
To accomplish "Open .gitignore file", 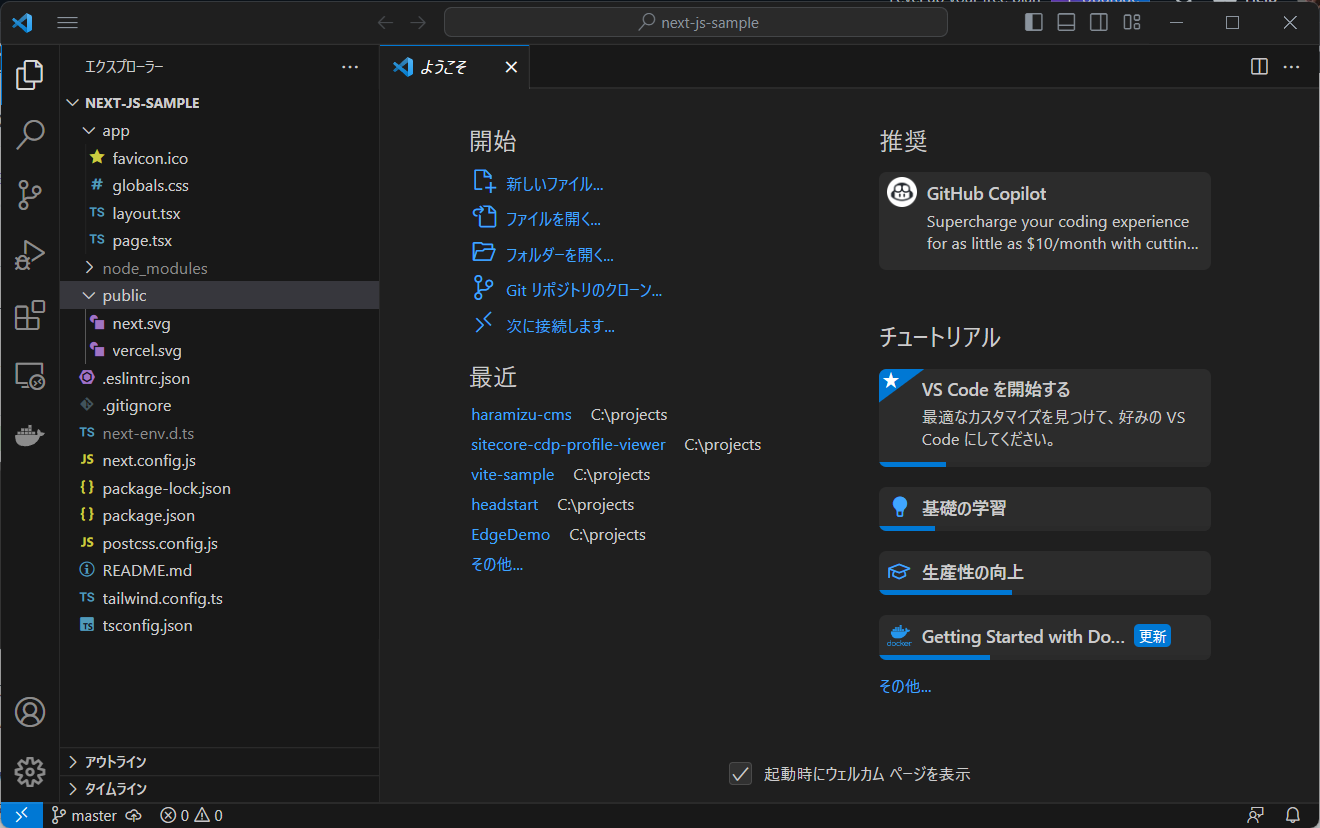I will pos(219,405).
